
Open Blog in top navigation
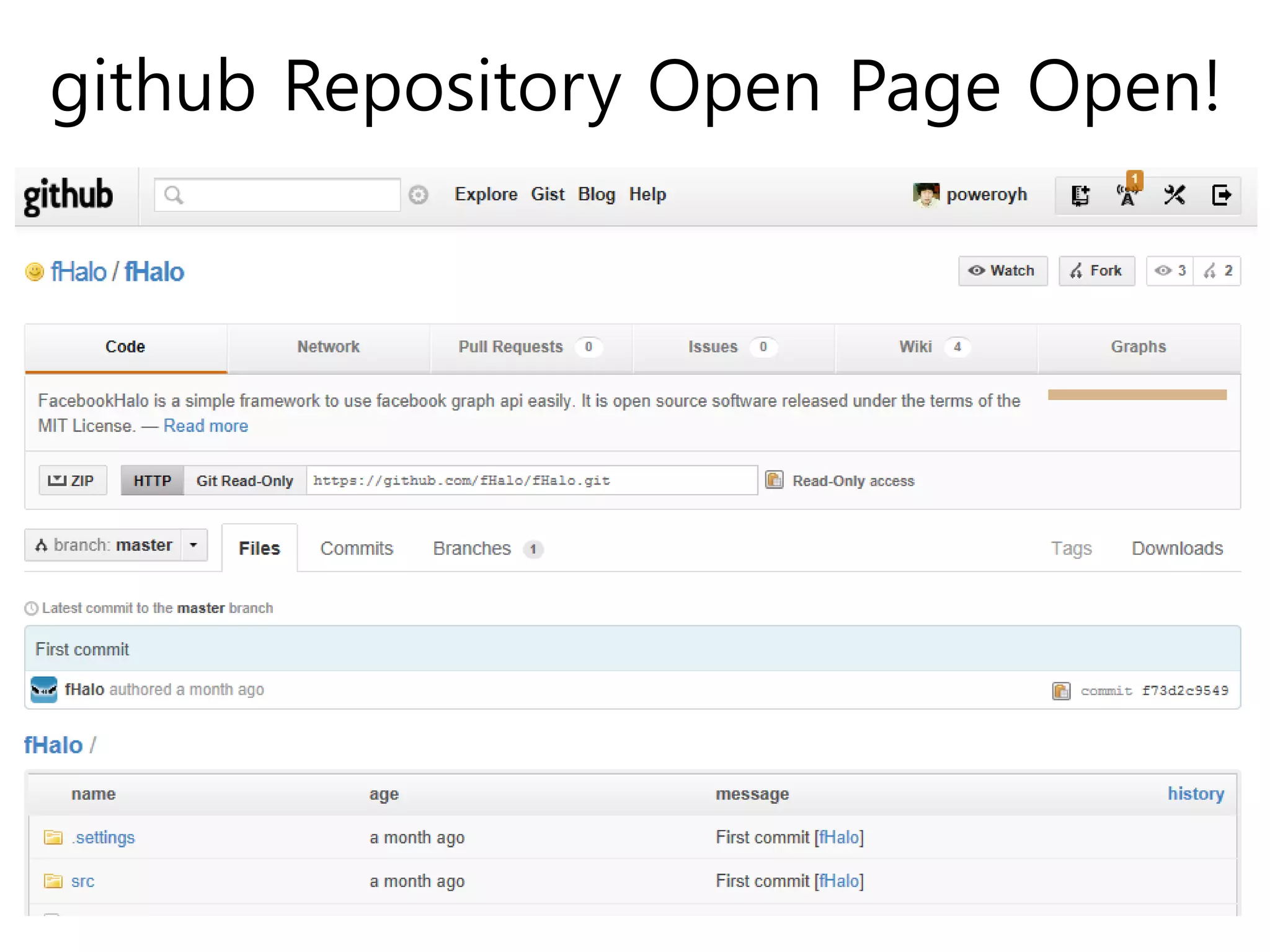point(597,195)
